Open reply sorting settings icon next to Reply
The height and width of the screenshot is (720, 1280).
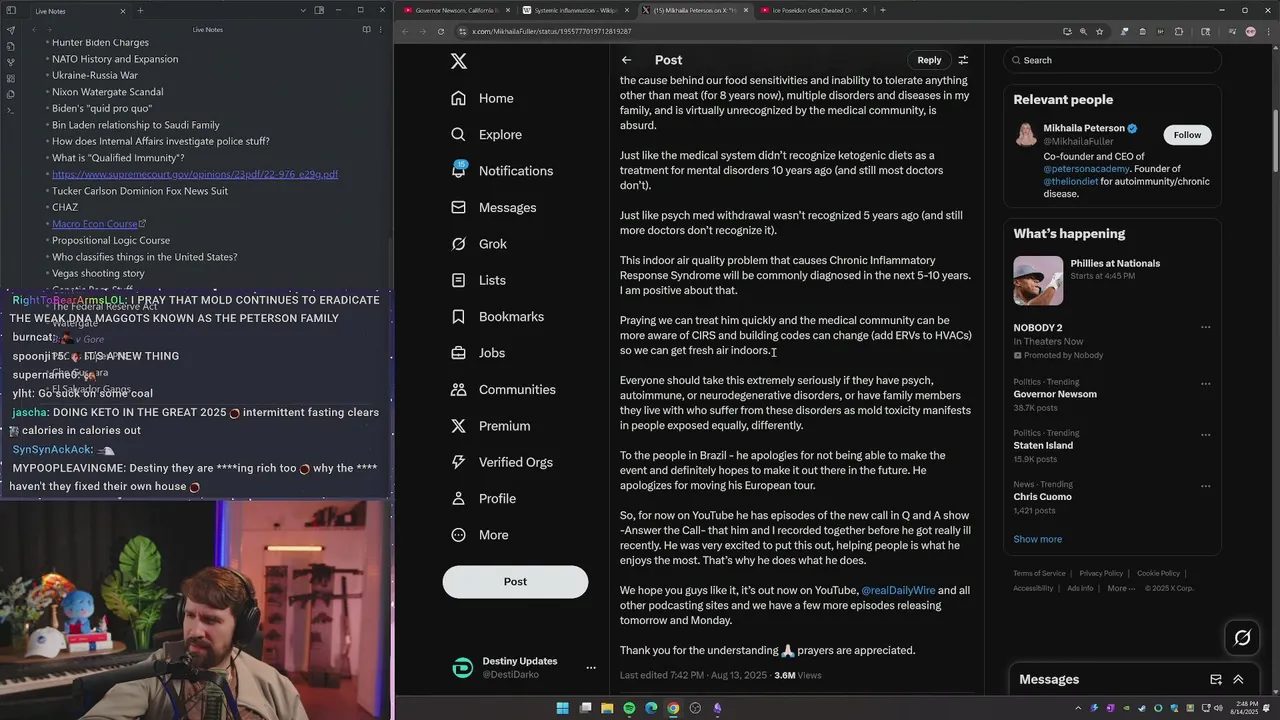coord(963,60)
